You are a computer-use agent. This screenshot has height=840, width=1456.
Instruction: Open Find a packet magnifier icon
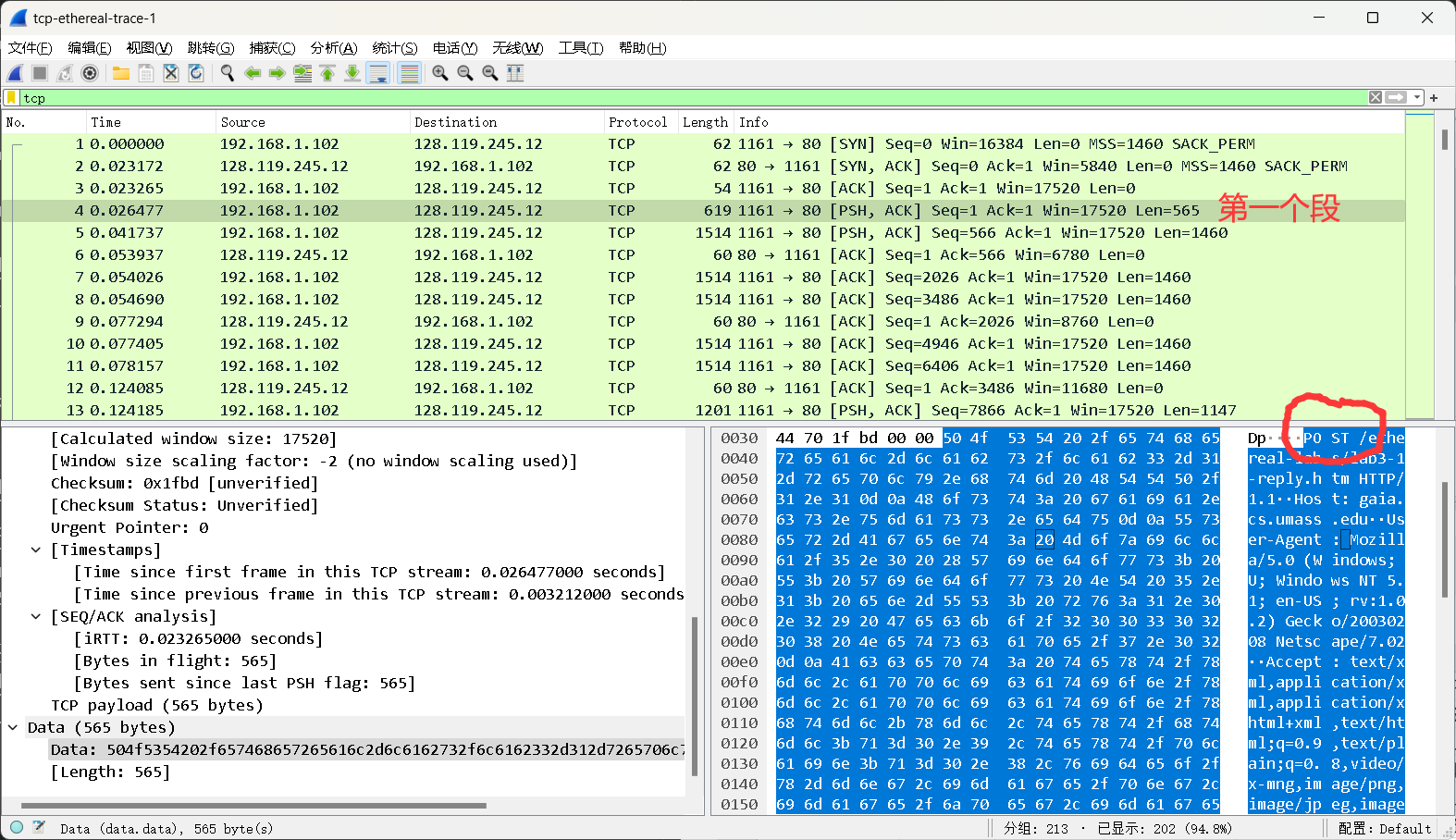[x=228, y=73]
